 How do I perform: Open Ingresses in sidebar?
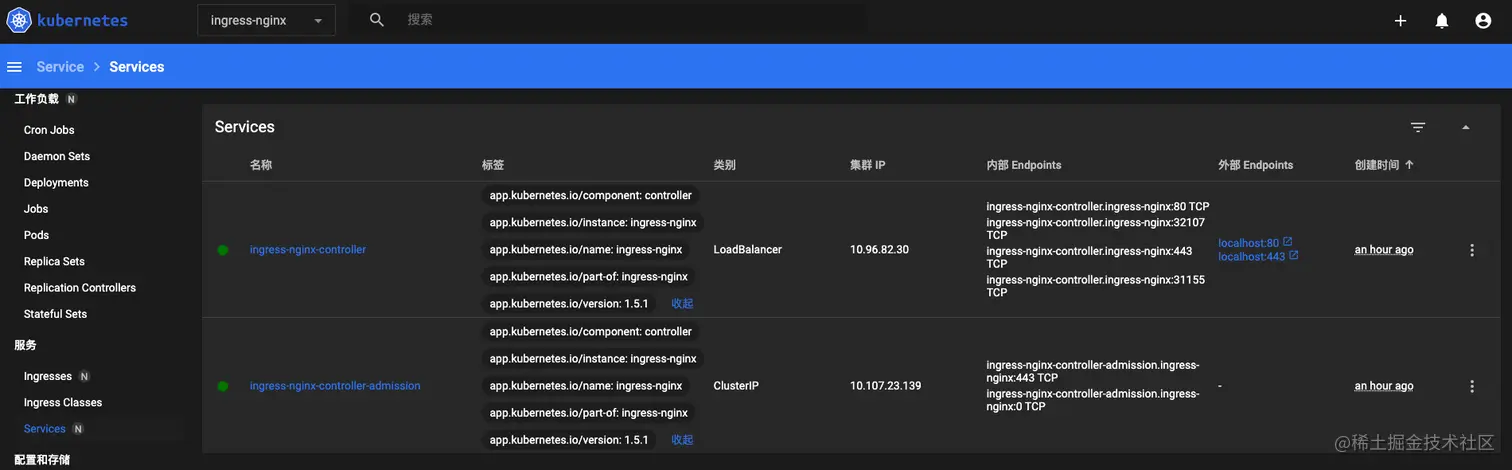48,376
